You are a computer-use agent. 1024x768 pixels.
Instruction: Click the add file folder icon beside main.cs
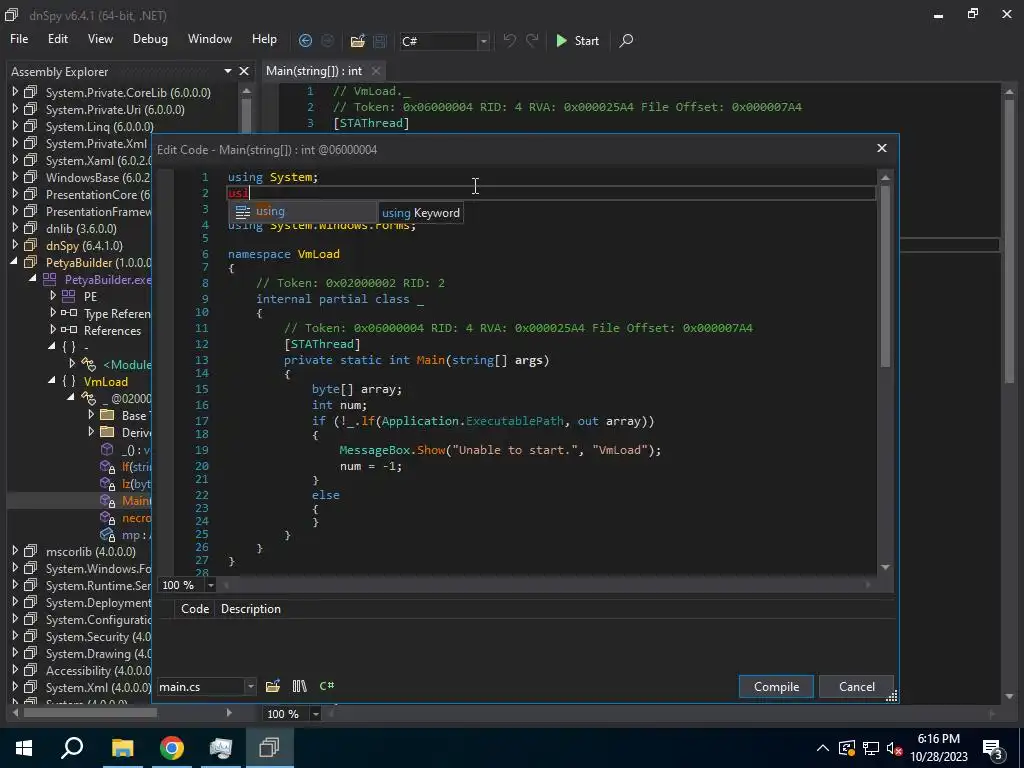point(273,686)
